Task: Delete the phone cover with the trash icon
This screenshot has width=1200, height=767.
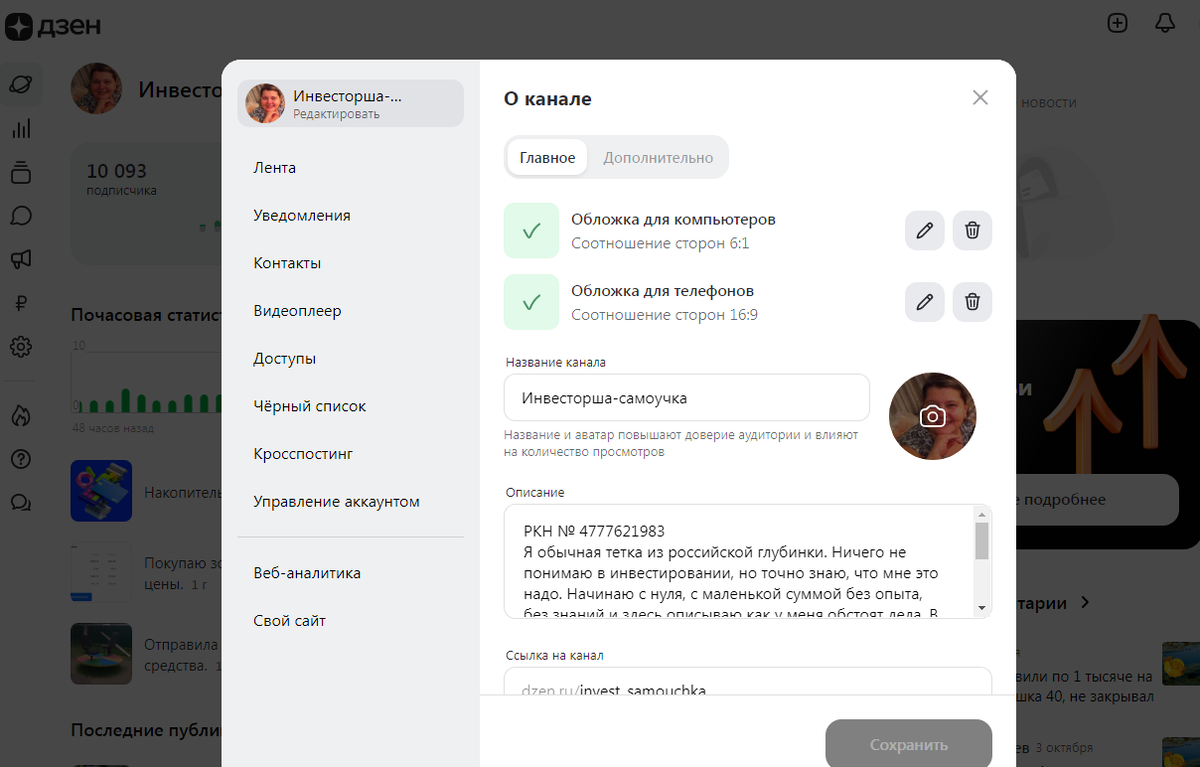Action: (x=972, y=301)
